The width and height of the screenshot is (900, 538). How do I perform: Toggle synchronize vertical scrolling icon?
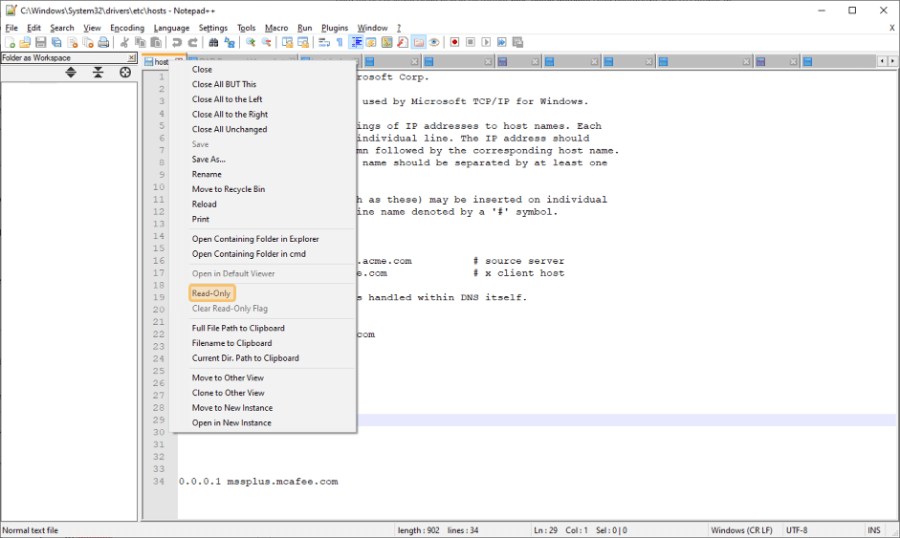287,42
